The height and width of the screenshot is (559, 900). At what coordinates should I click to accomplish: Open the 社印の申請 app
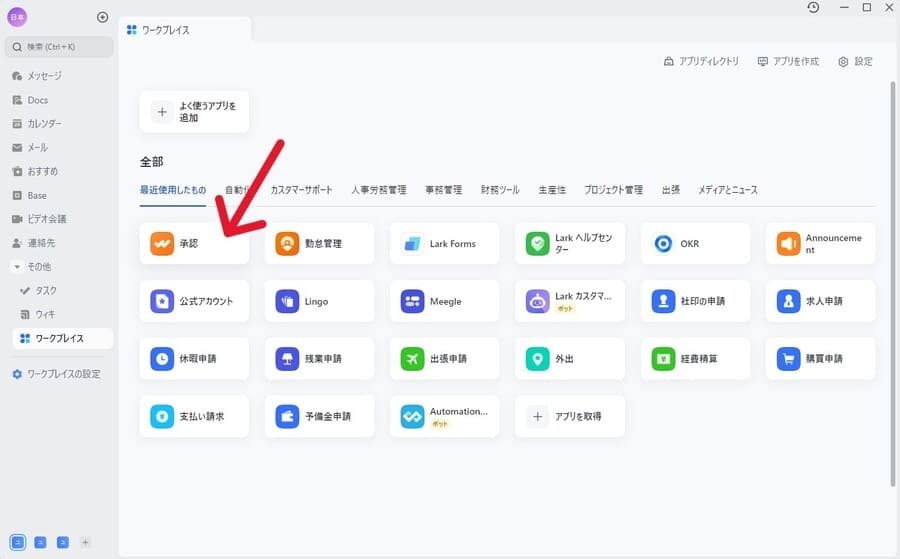coord(695,301)
